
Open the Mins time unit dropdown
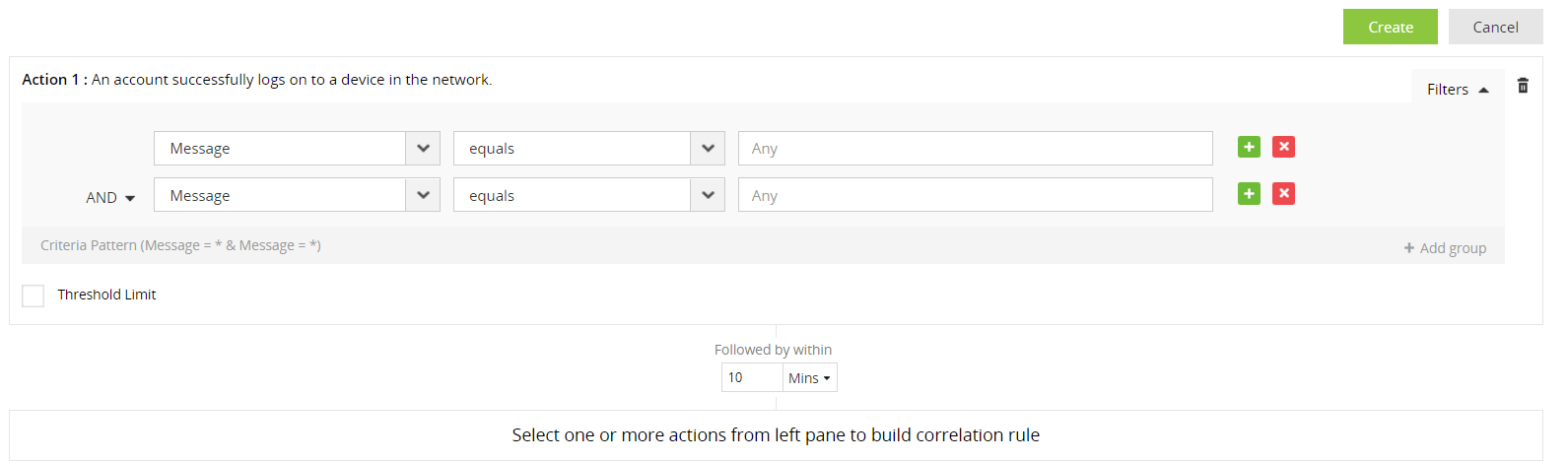click(809, 378)
